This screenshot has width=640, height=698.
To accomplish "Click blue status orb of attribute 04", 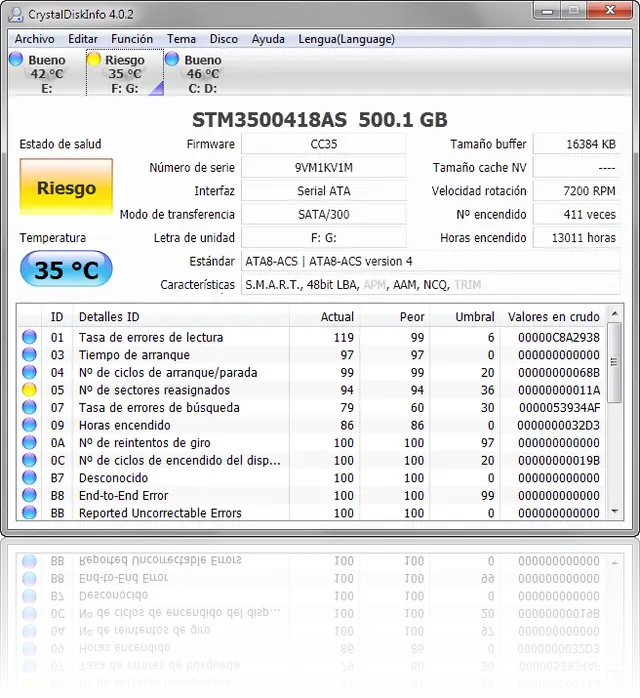I will click(29, 372).
